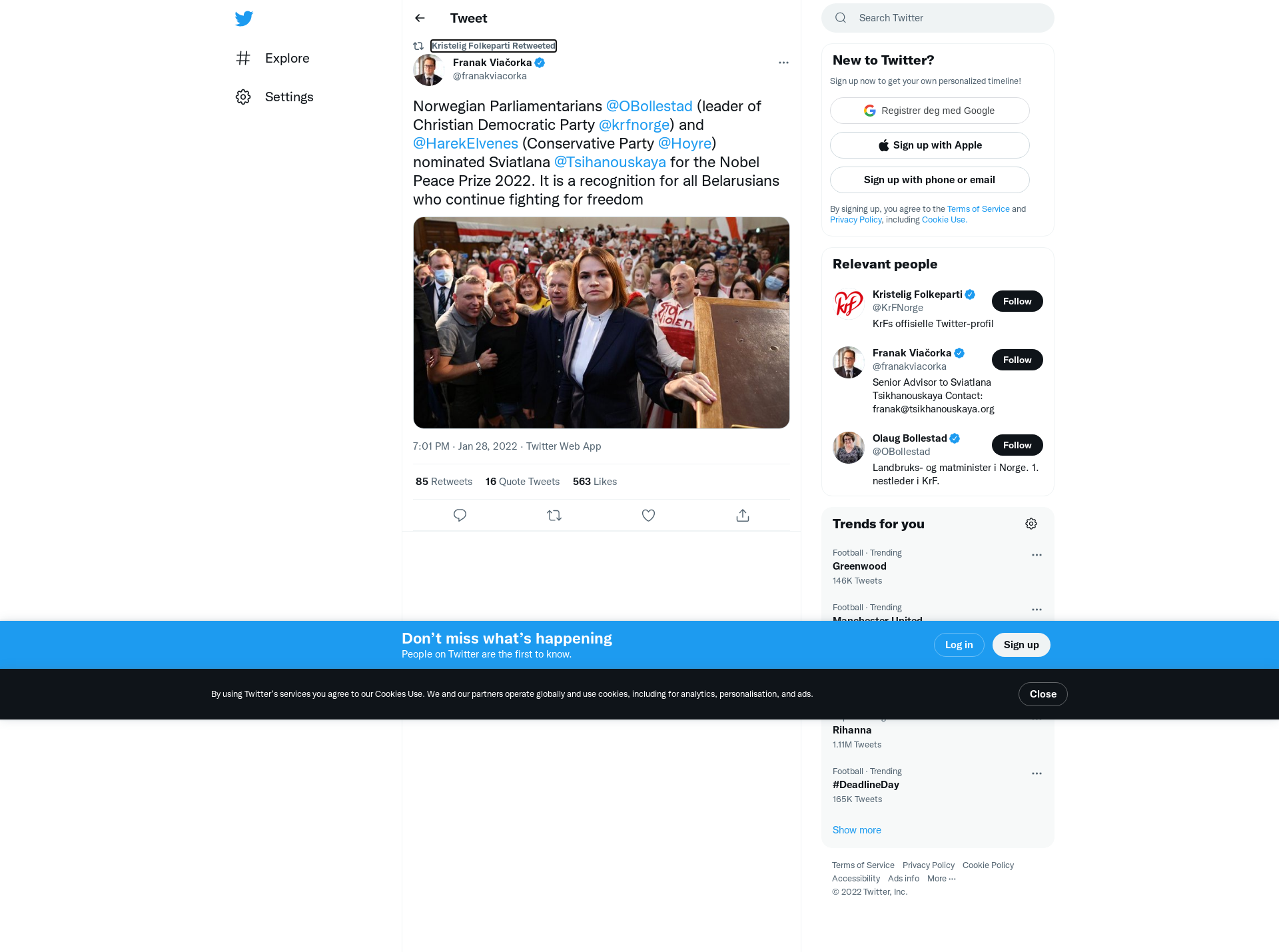Image resolution: width=1279 pixels, height=952 pixels.
Task: View the 16 Quote Tweets
Action: pyautogui.click(x=522, y=482)
